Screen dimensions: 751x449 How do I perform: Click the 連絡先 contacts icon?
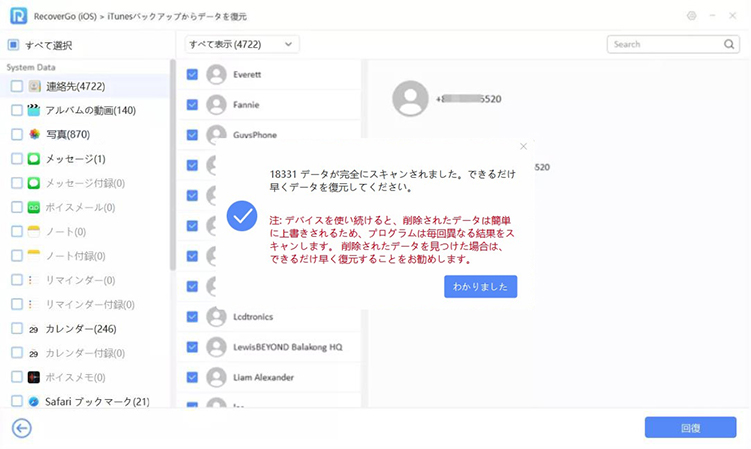(x=34, y=86)
